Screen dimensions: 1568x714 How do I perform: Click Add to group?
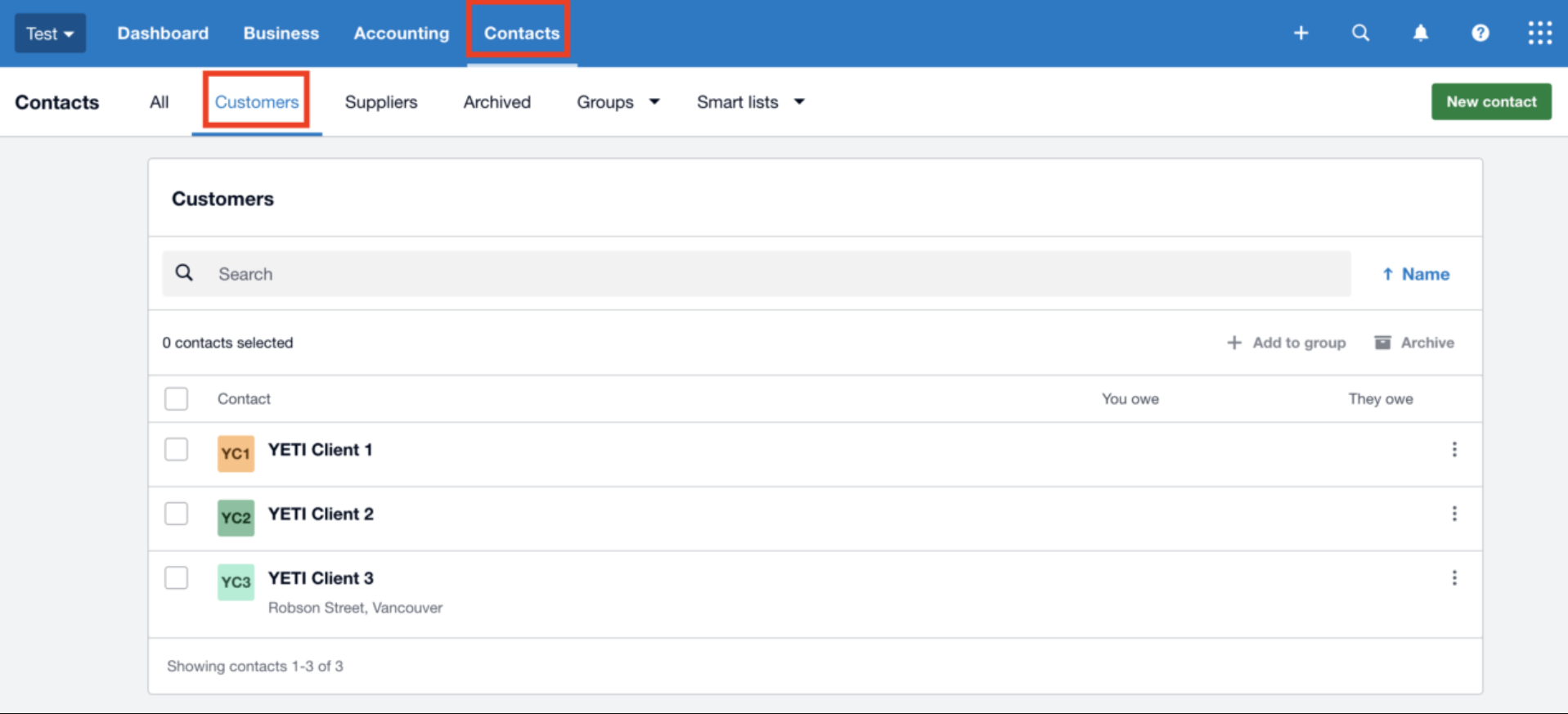coord(1286,343)
